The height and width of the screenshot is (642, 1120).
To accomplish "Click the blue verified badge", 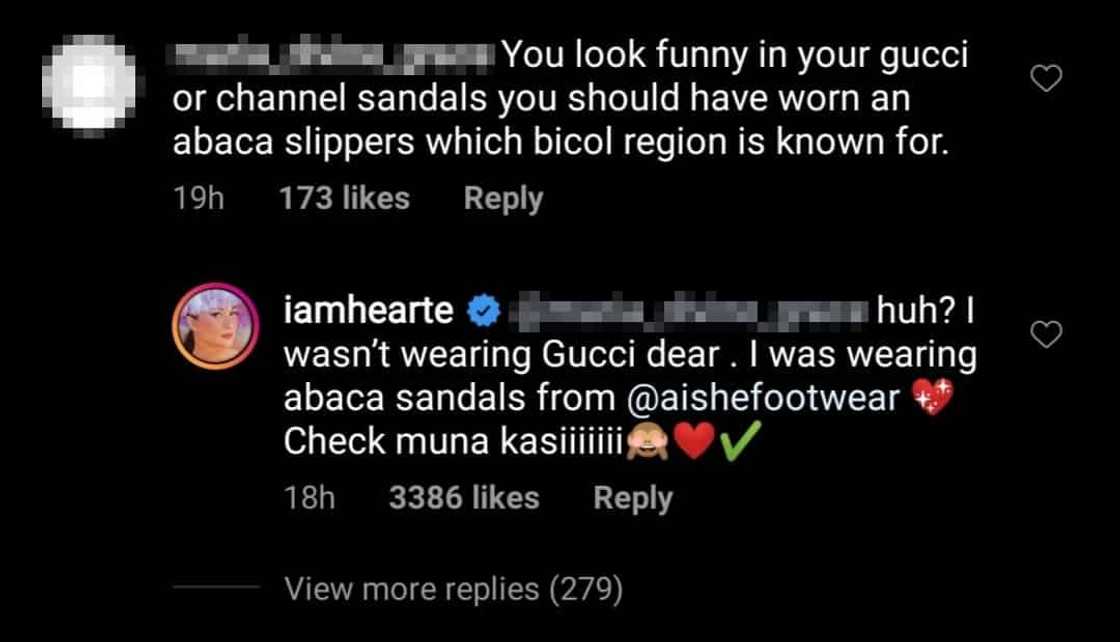I will (484, 315).
